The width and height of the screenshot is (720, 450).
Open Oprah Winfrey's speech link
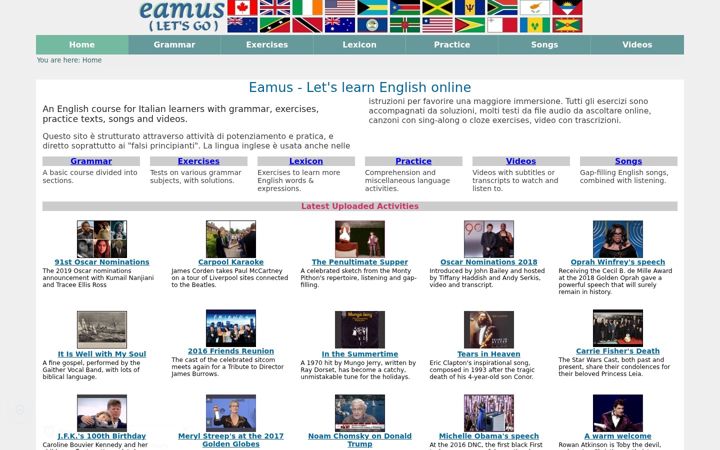618,262
